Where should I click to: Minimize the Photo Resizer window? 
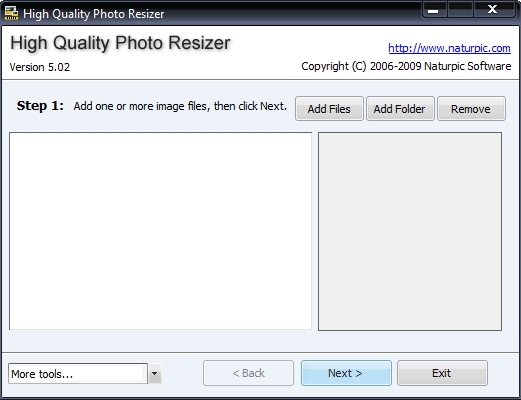coord(434,10)
